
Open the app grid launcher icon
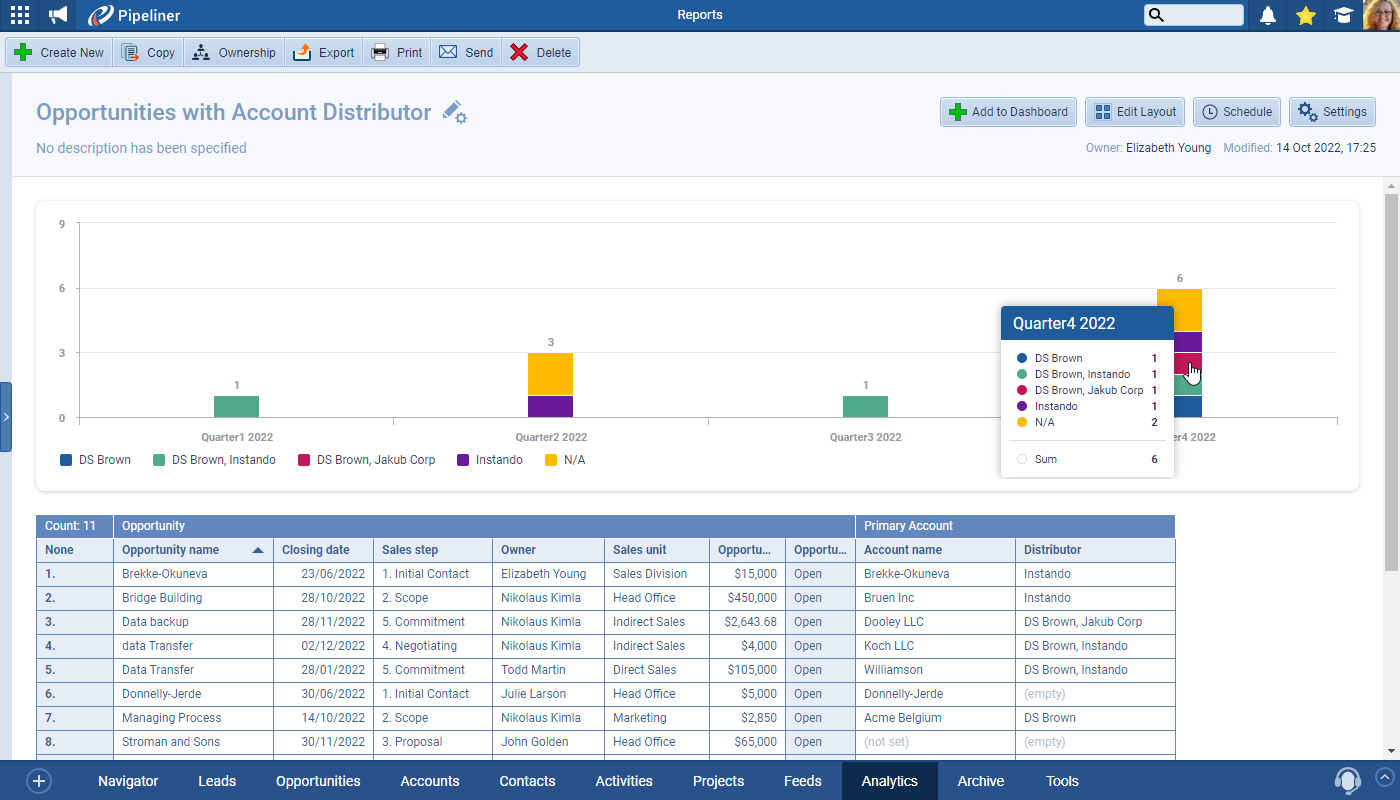pos(20,15)
